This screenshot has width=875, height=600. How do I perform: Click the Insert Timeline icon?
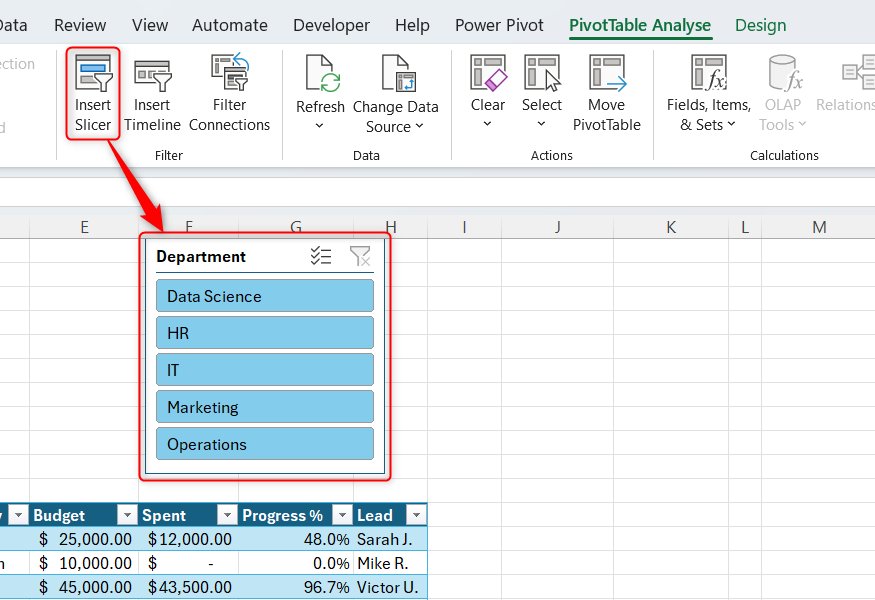[152, 75]
